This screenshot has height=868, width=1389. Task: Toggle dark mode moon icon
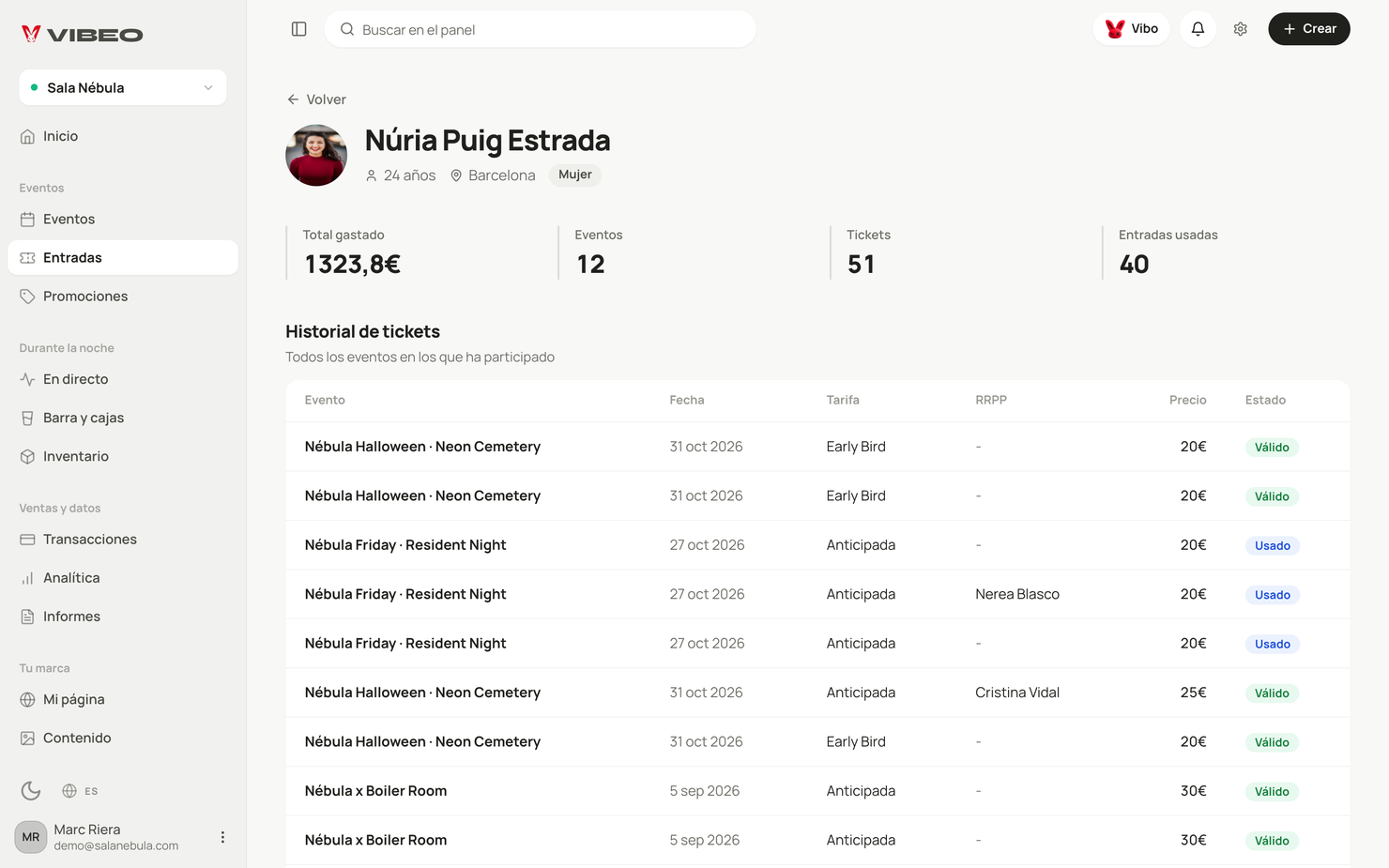click(x=31, y=790)
